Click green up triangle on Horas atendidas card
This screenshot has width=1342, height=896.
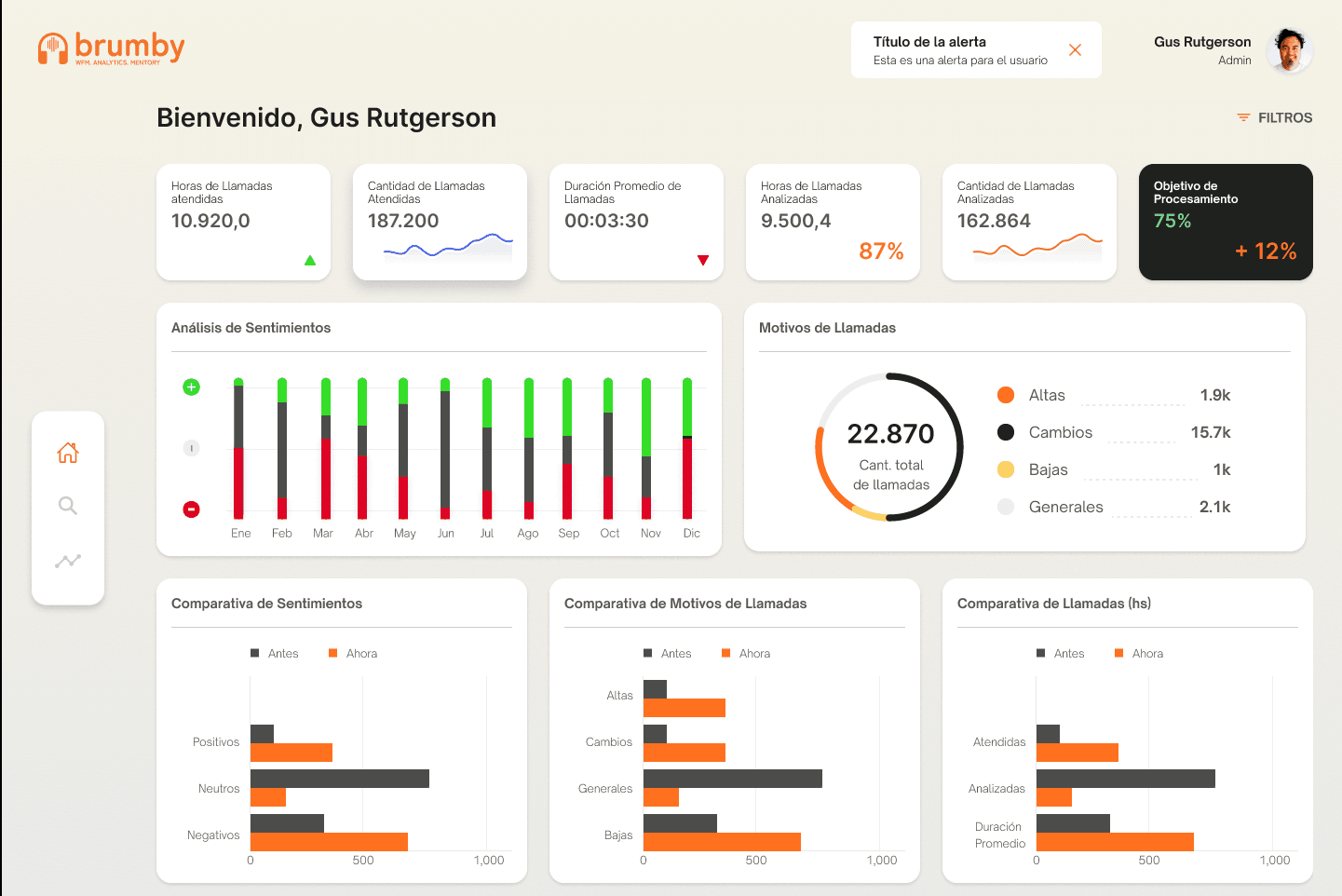click(310, 261)
